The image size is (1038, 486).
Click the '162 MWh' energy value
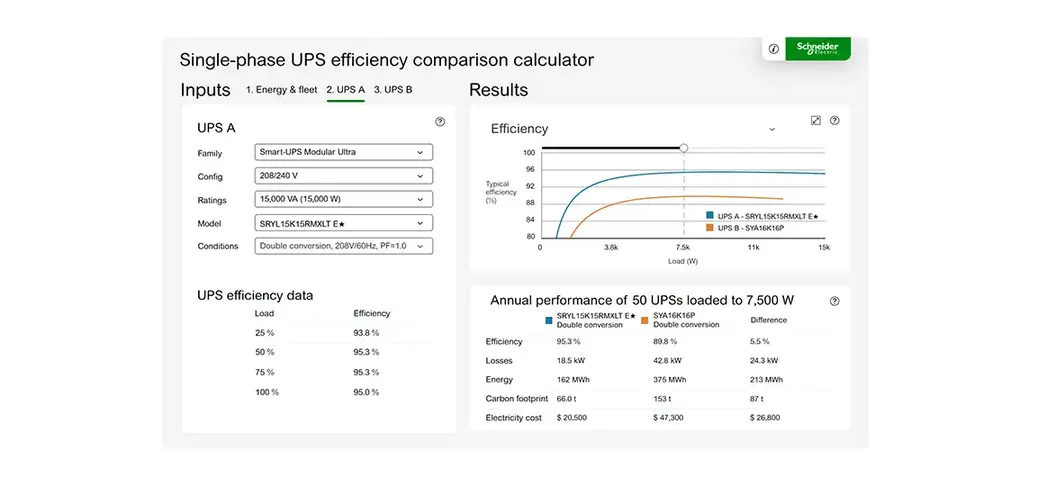point(571,380)
